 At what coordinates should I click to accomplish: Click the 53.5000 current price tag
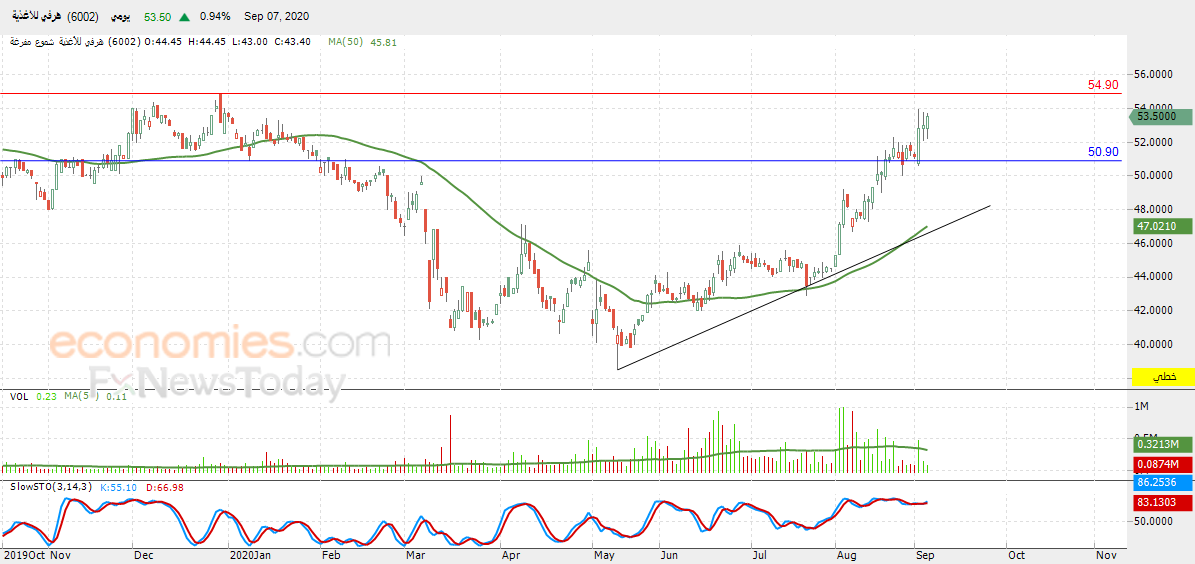pyautogui.click(x=1155, y=117)
